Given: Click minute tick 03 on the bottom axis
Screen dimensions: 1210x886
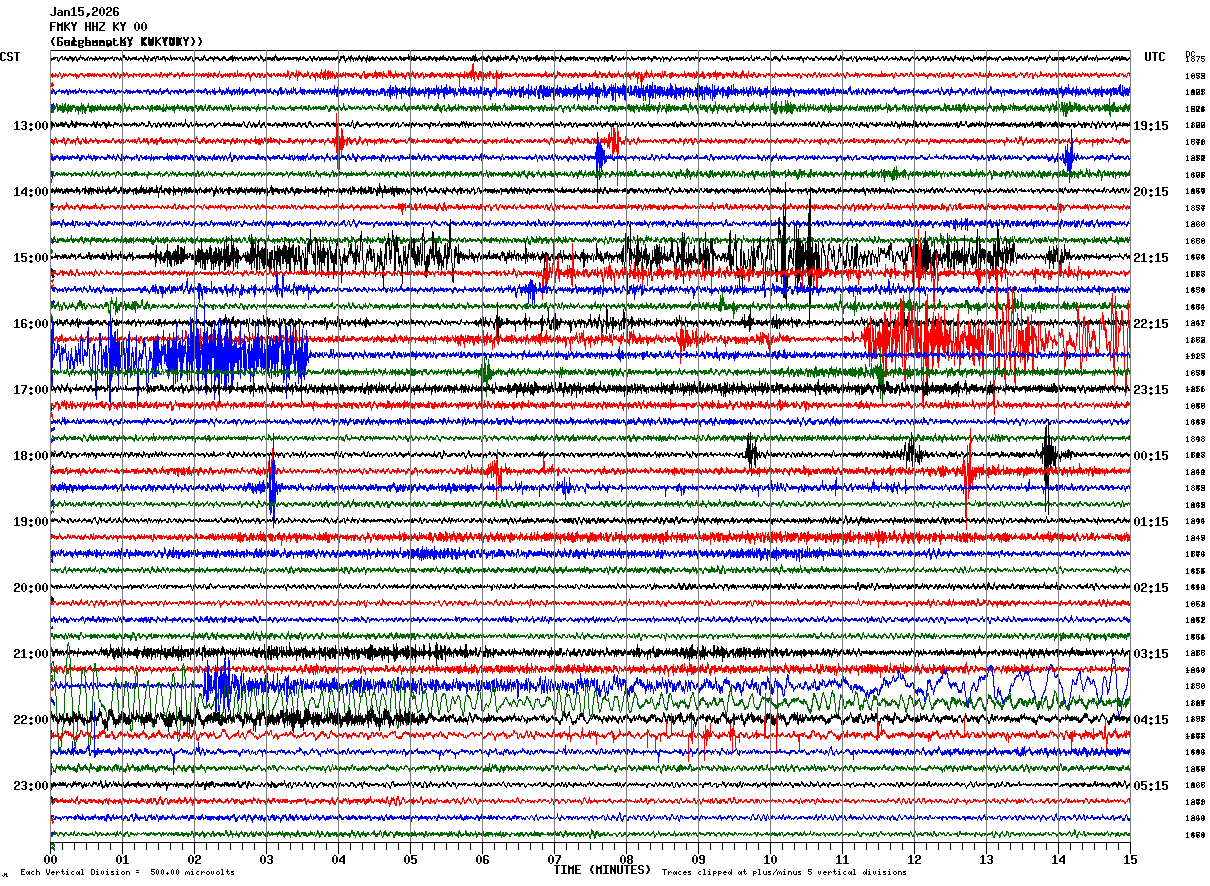Looking at the screenshot, I should point(266,859).
